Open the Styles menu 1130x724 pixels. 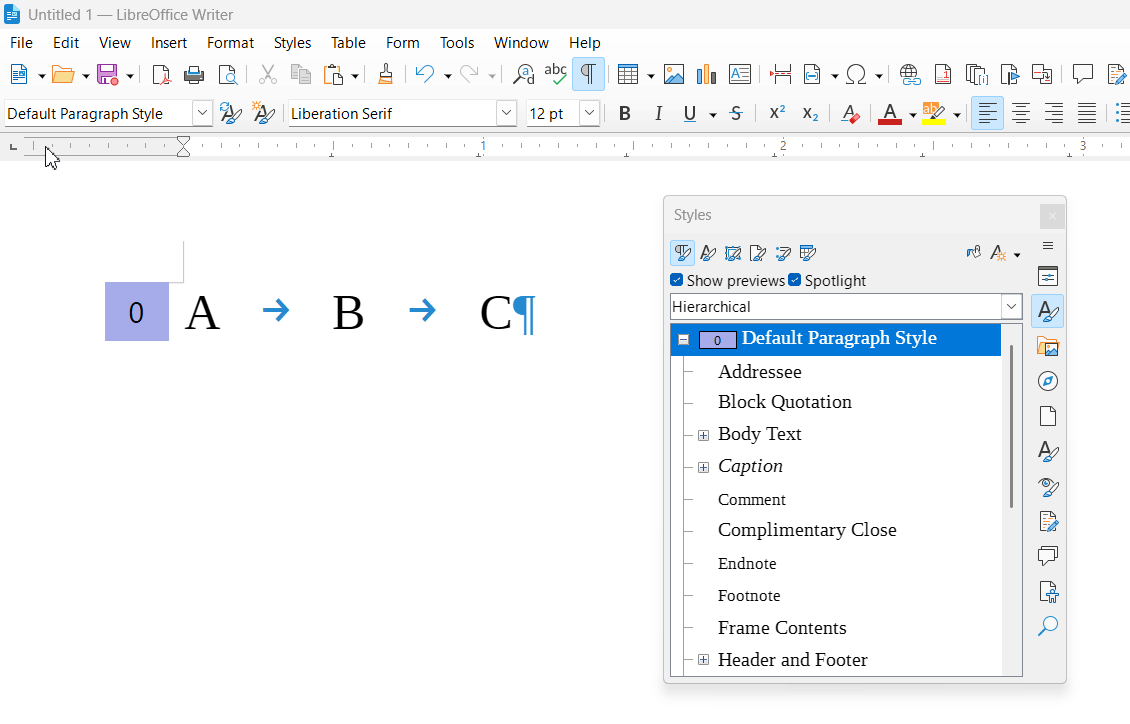[292, 42]
